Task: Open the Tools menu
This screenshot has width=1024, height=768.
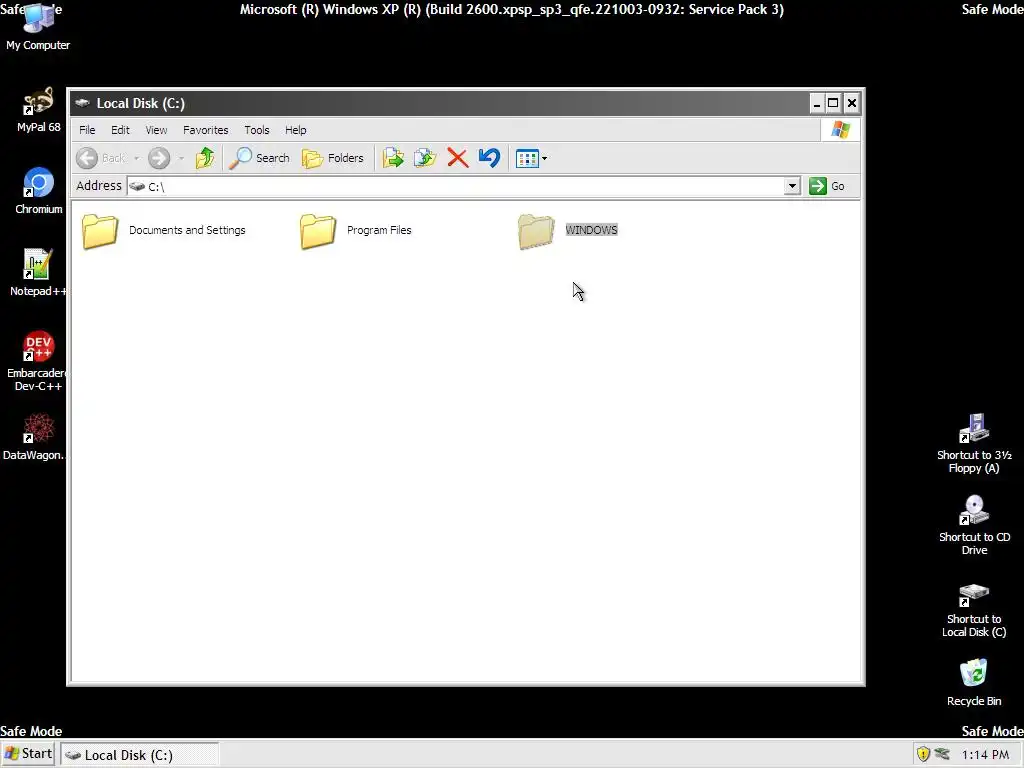Action: point(257,130)
